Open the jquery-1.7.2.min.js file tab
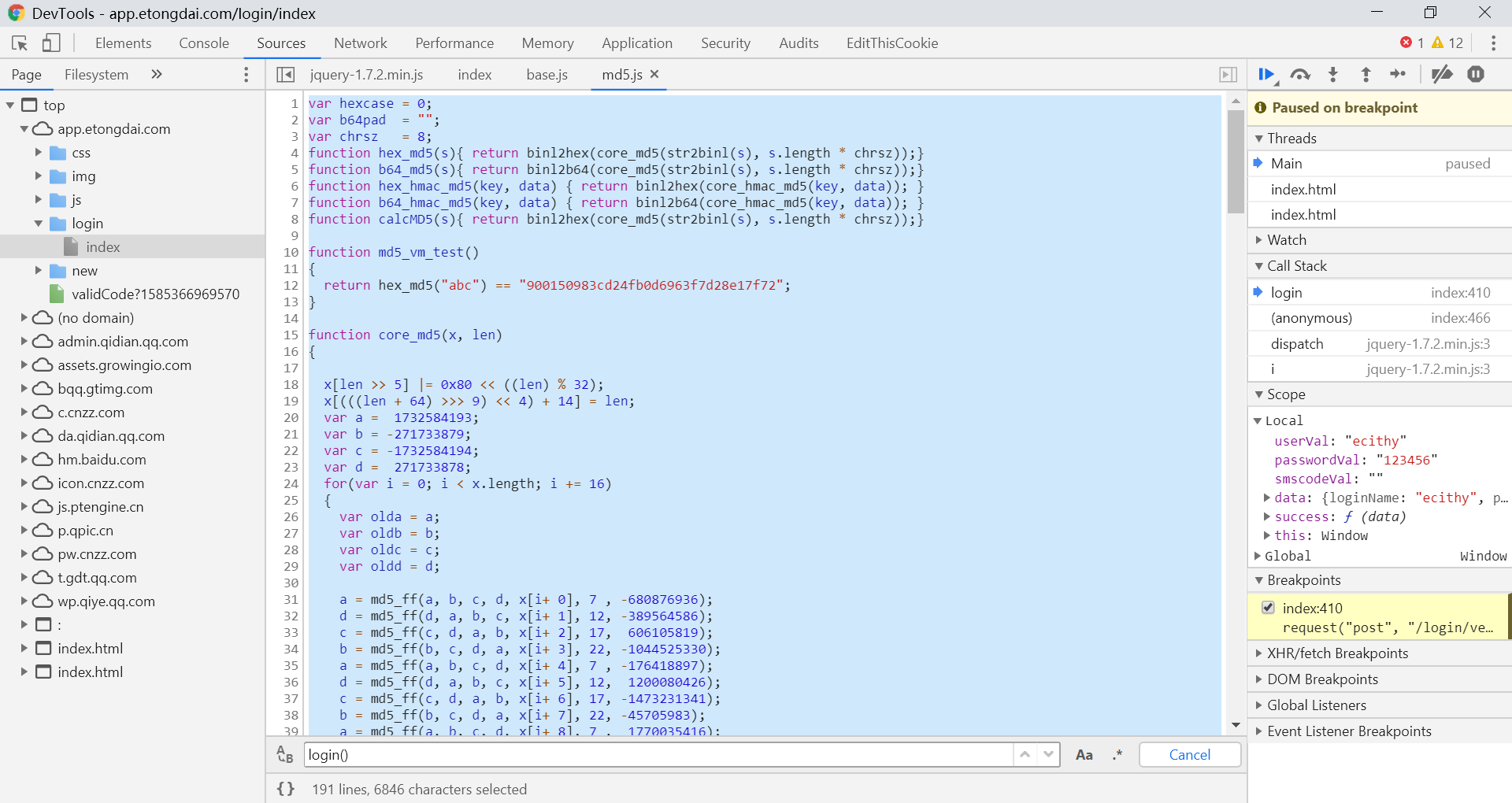The height and width of the screenshot is (803, 1512). [x=366, y=74]
